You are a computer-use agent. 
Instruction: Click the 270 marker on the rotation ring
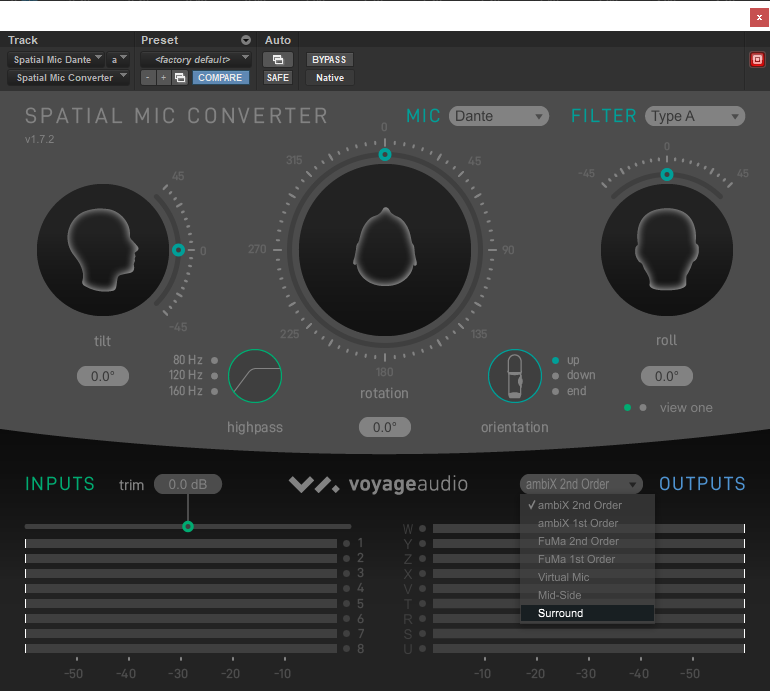pyautogui.click(x=257, y=249)
